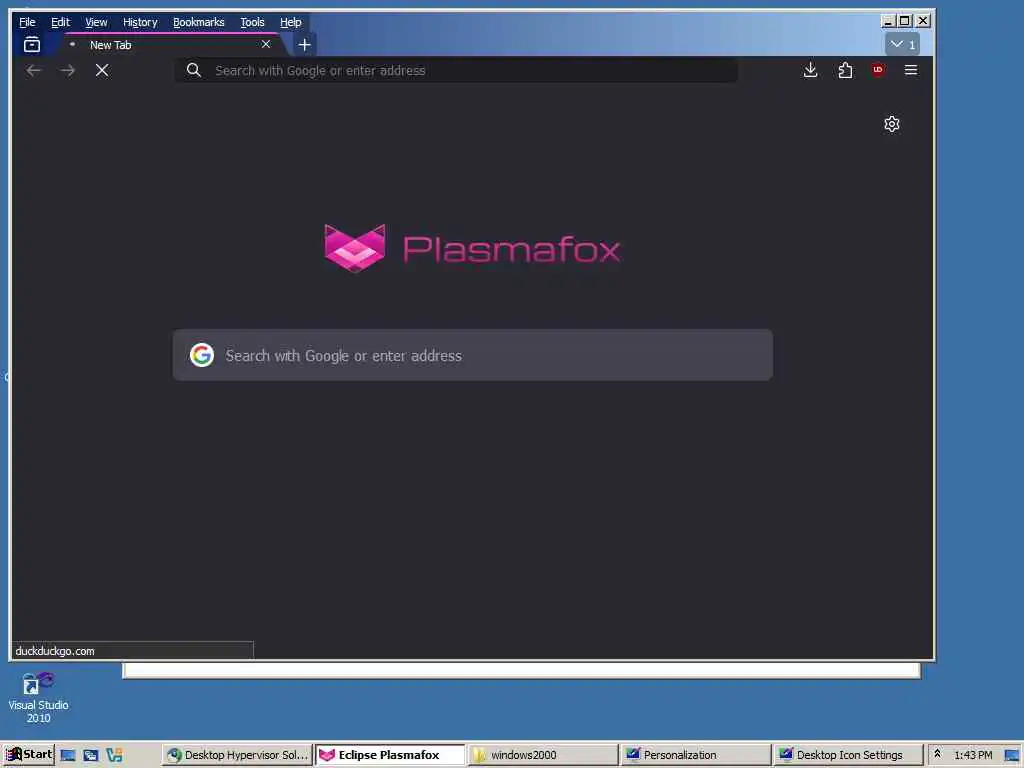Open new tab page settings gear
The width and height of the screenshot is (1024, 768).
click(891, 124)
